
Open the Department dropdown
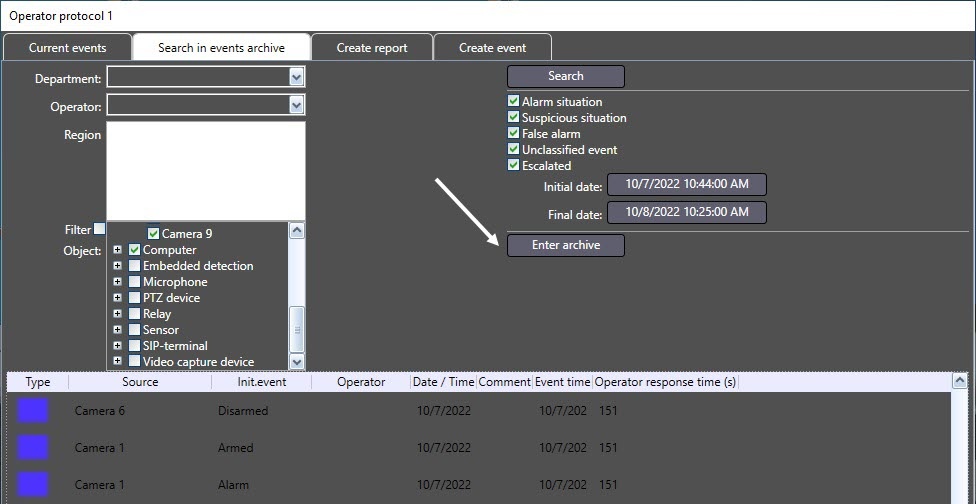[296, 77]
